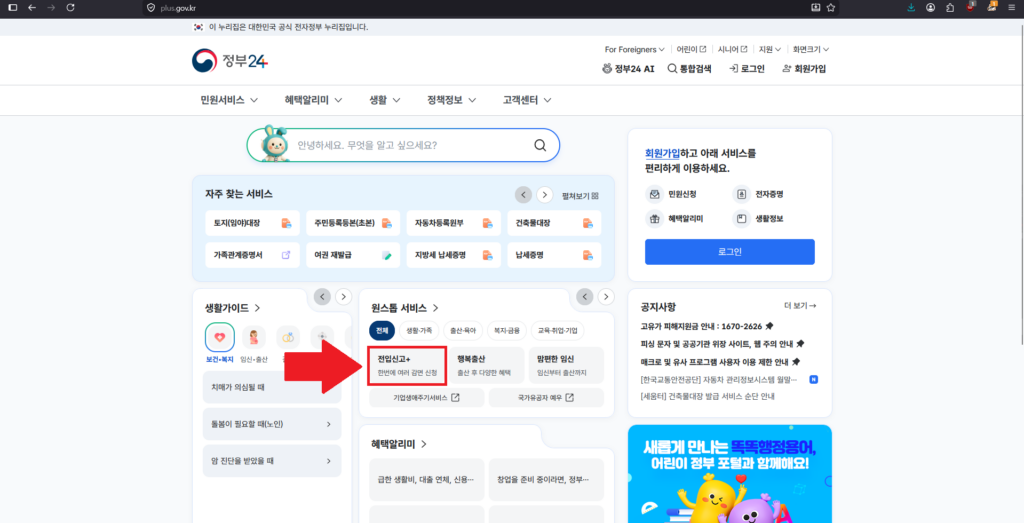Open 통합검색 search
Image resolution: width=1024 pixels, height=523 pixels.
(689, 69)
